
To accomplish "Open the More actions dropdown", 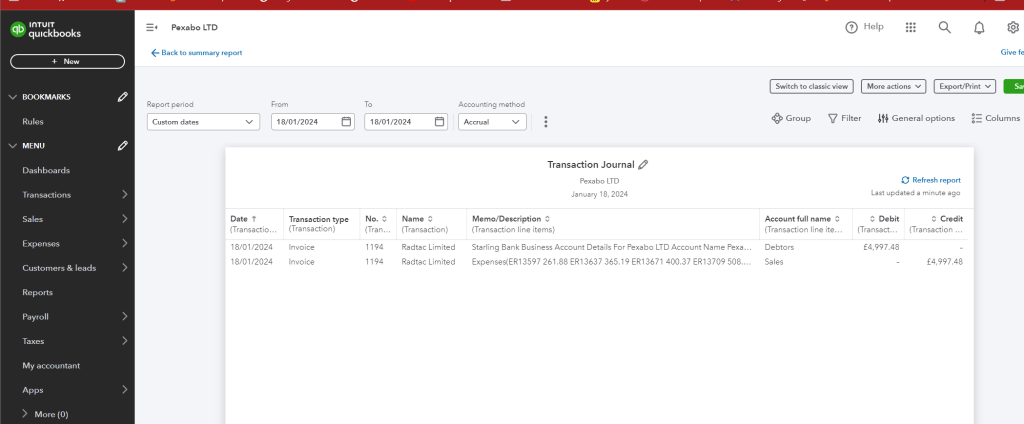I will point(893,86).
